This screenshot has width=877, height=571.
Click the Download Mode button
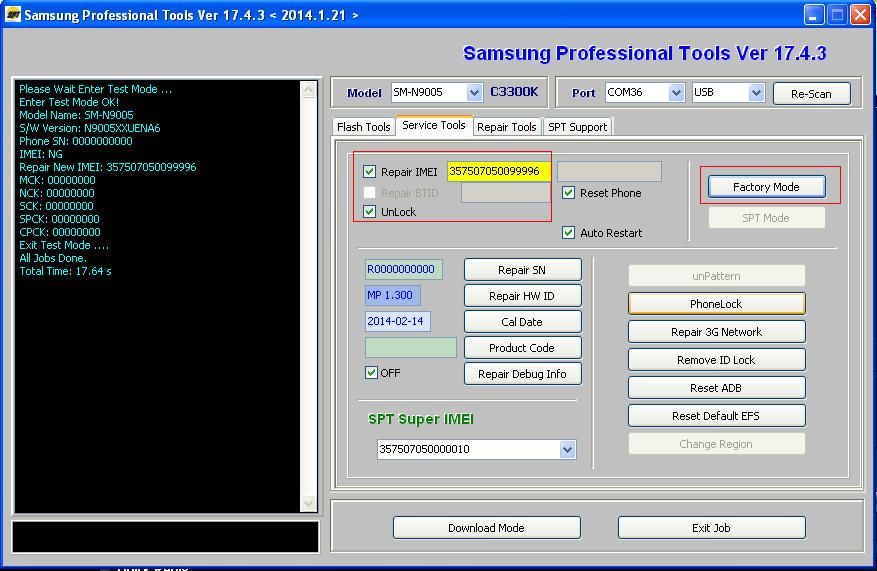pyautogui.click(x=487, y=527)
